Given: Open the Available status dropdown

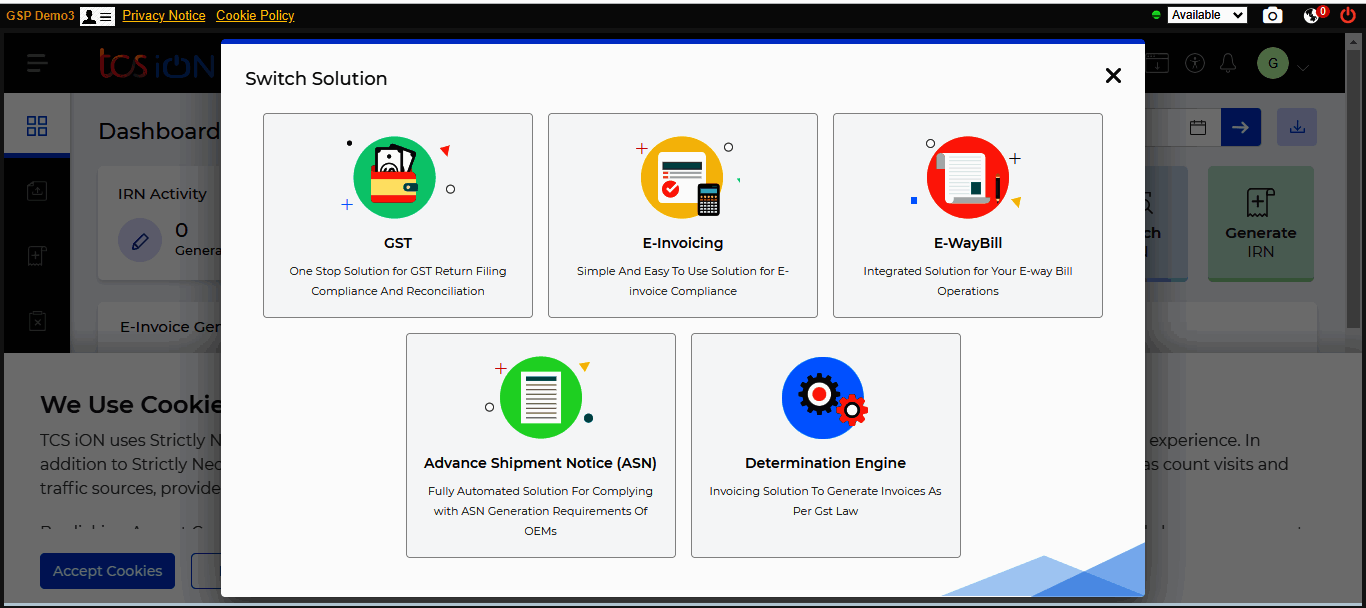Looking at the screenshot, I should tap(1207, 15).
